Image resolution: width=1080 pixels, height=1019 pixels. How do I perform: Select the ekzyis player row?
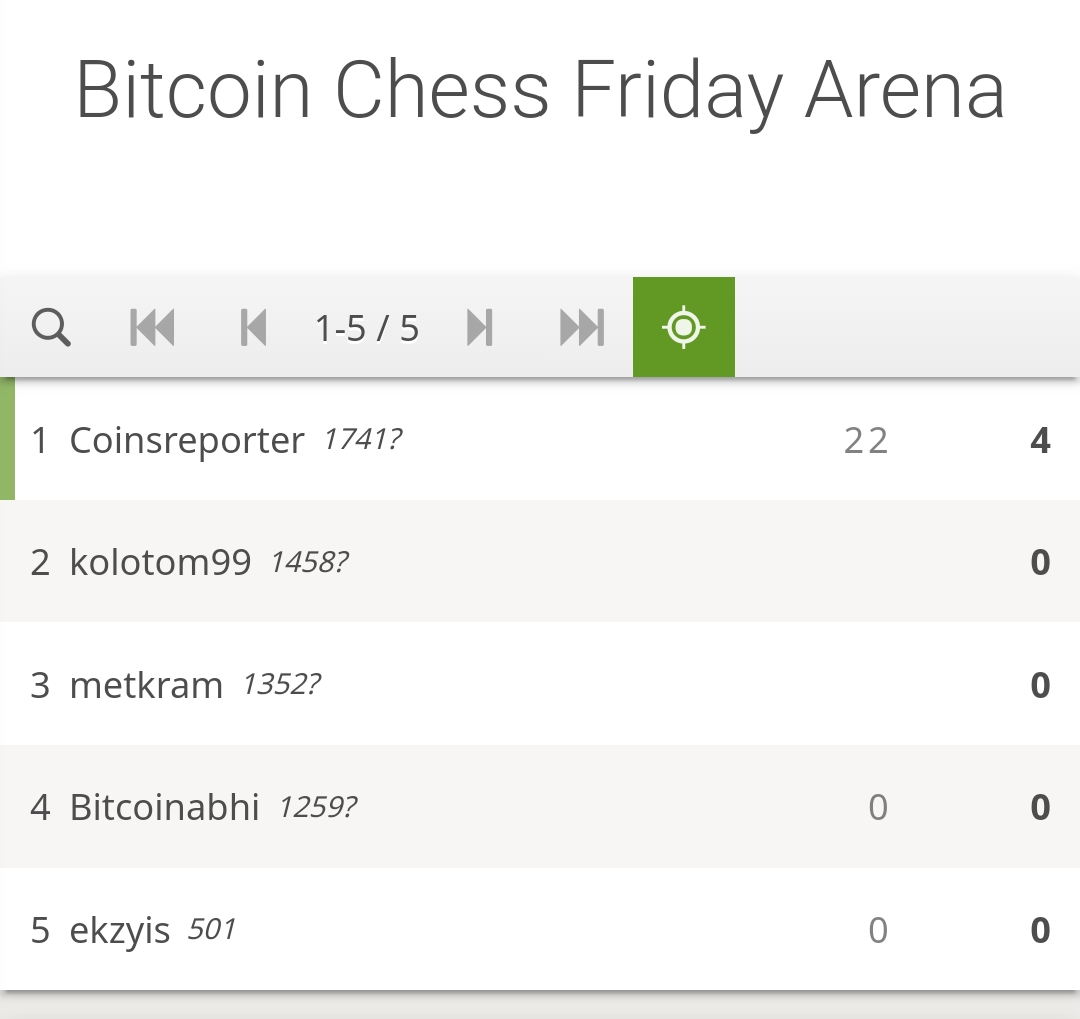tap(120, 930)
